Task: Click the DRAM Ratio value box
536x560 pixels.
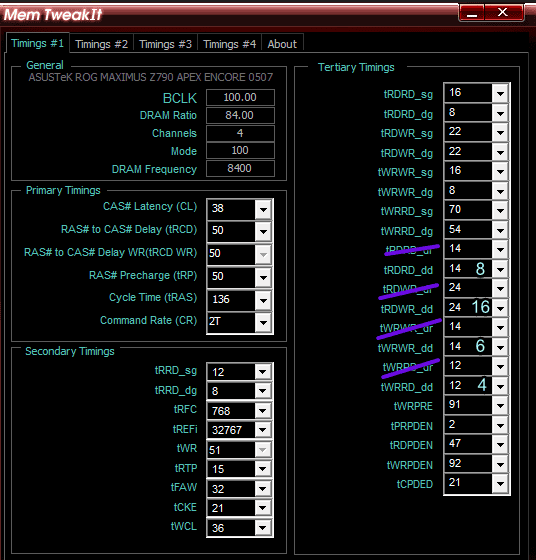Action: tap(240, 115)
